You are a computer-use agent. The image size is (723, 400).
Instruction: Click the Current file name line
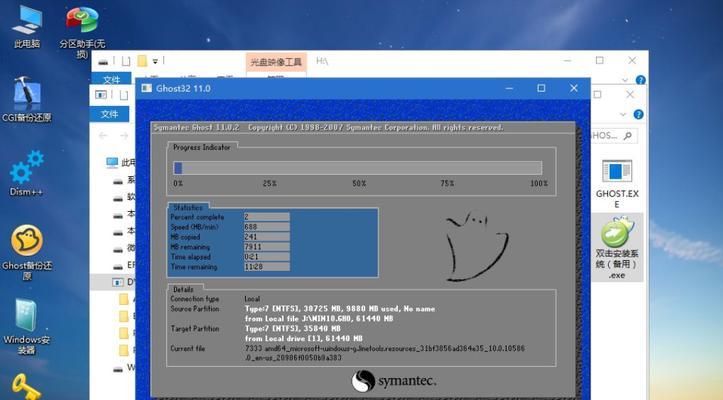pos(385,353)
